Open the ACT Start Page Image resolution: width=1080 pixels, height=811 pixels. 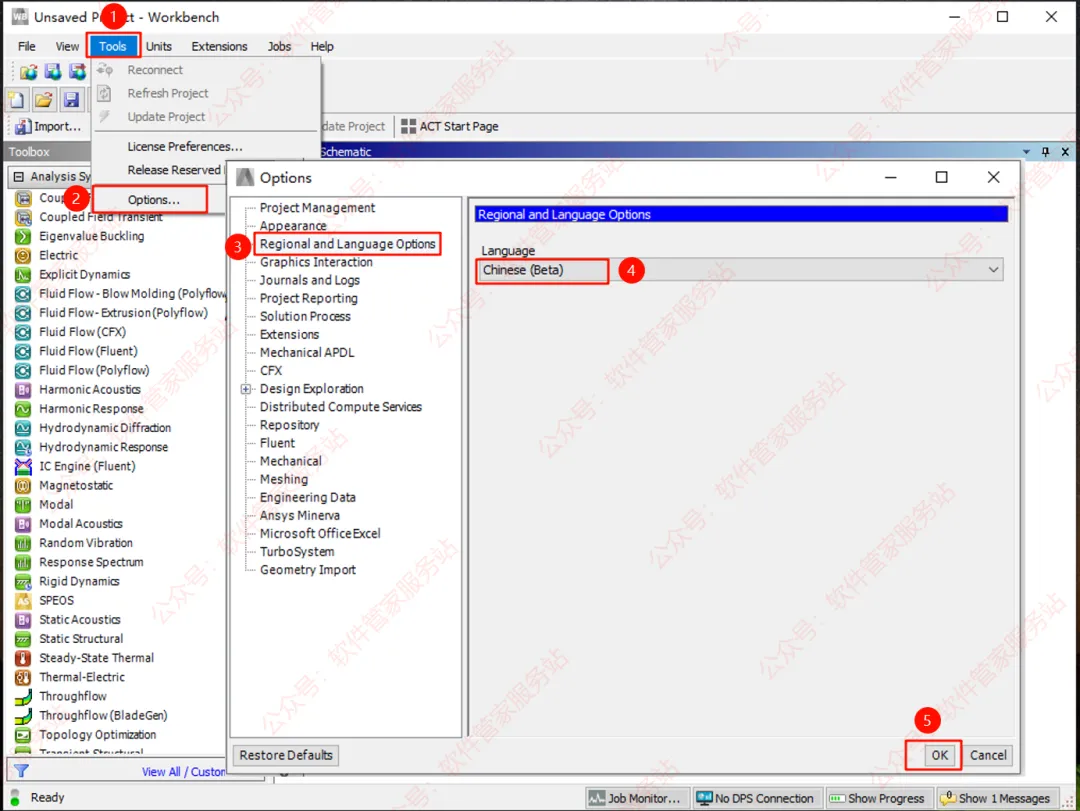pyautogui.click(x=450, y=126)
